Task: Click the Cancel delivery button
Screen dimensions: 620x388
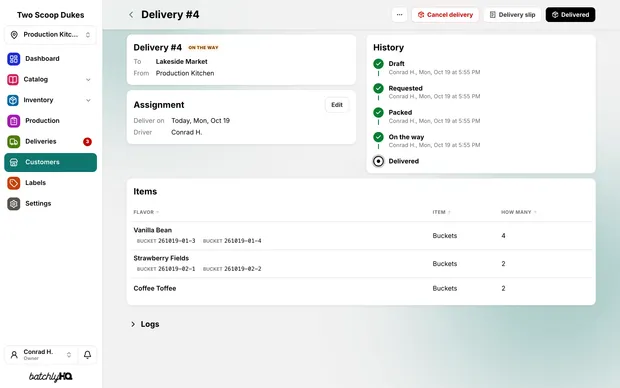Action: pos(445,15)
